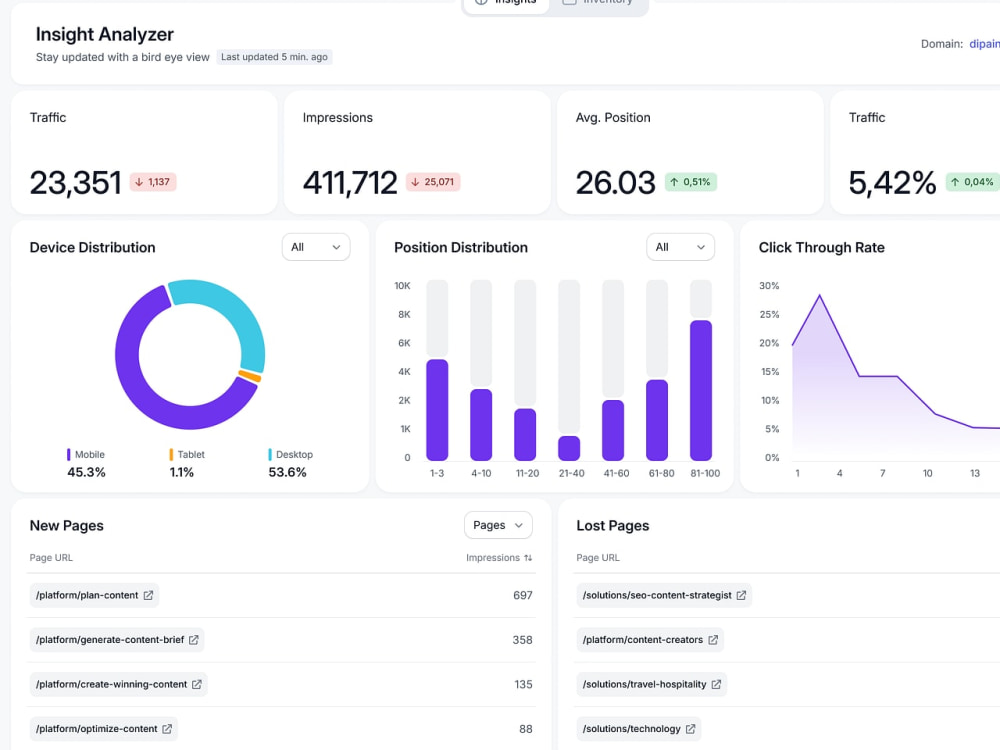
Task: Click the domain link next to Domain:
Action: tap(984, 44)
